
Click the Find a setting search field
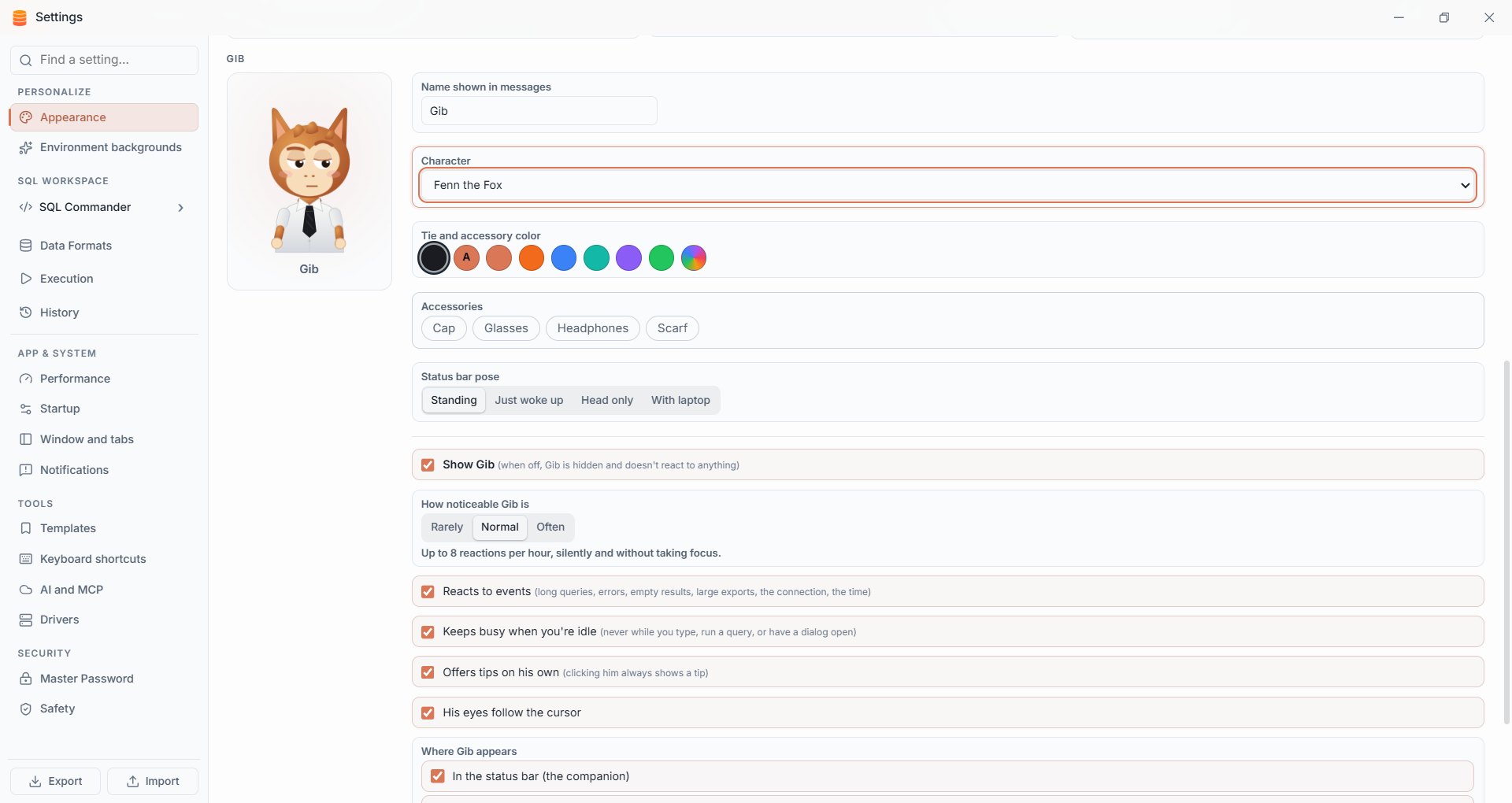pyautogui.click(x=104, y=60)
